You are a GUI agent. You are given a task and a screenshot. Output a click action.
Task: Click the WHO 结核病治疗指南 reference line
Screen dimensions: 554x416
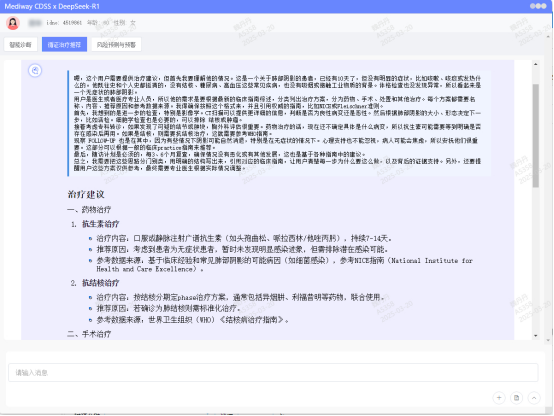(193, 320)
